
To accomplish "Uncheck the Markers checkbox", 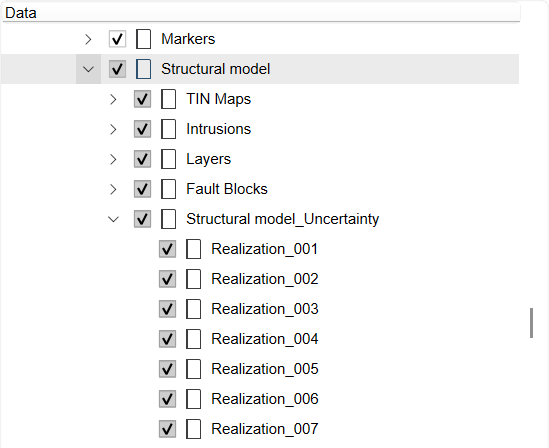I will [117, 39].
